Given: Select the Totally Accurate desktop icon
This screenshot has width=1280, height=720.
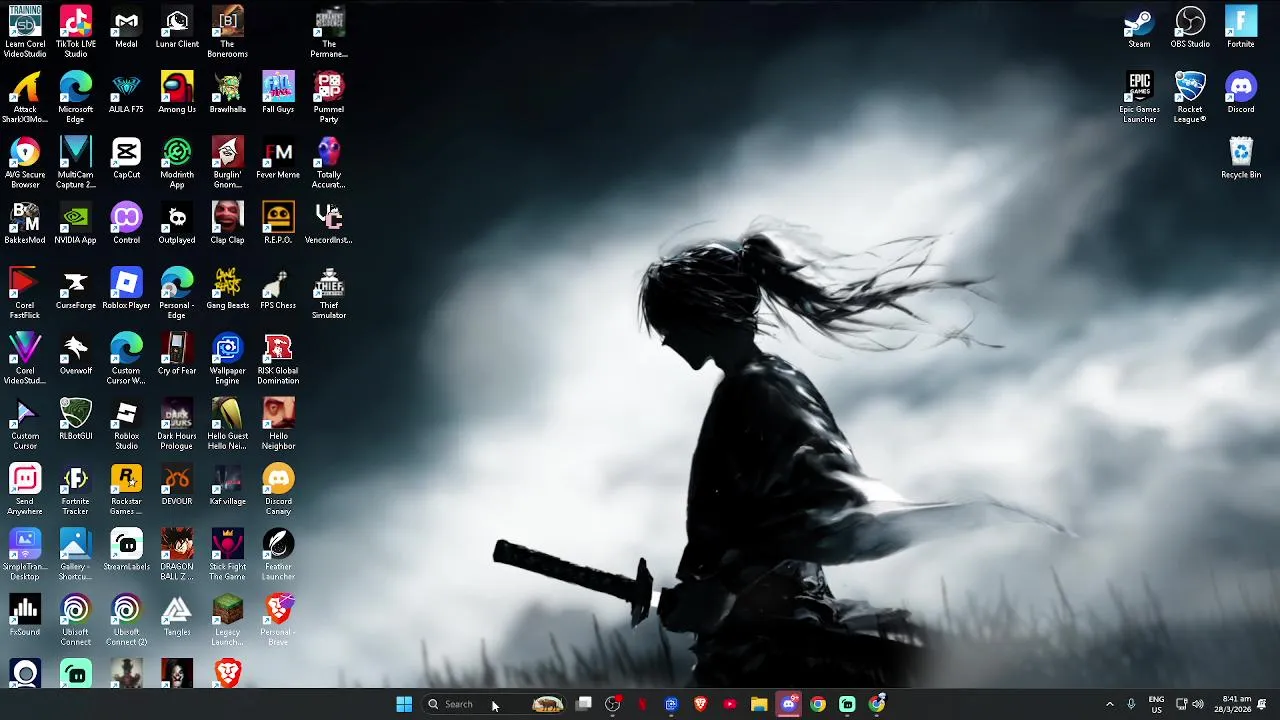Looking at the screenshot, I should tap(329, 162).
